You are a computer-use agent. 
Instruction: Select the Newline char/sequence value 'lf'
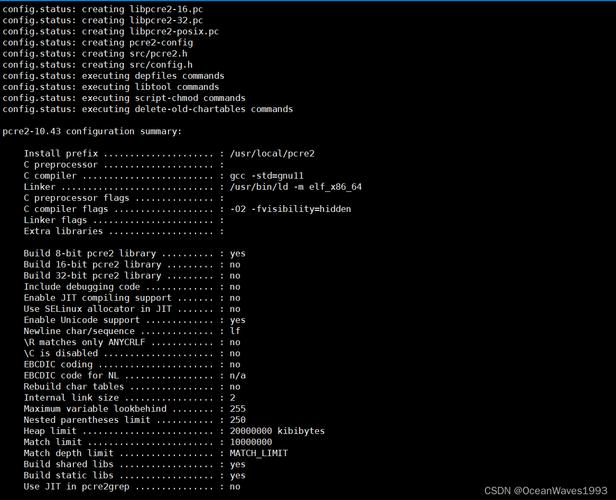pos(235,331)
